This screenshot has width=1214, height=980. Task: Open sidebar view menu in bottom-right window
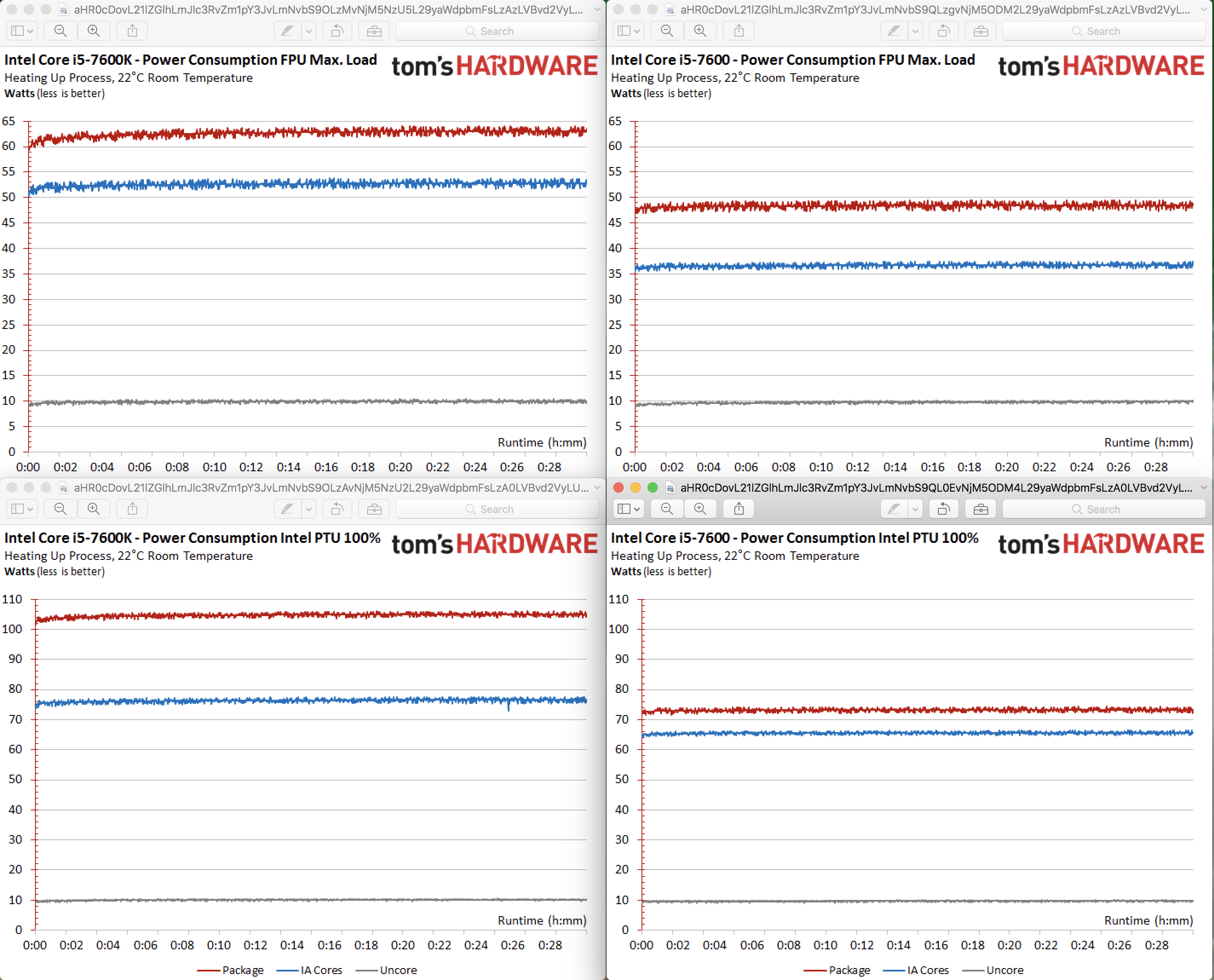(628, 509)
